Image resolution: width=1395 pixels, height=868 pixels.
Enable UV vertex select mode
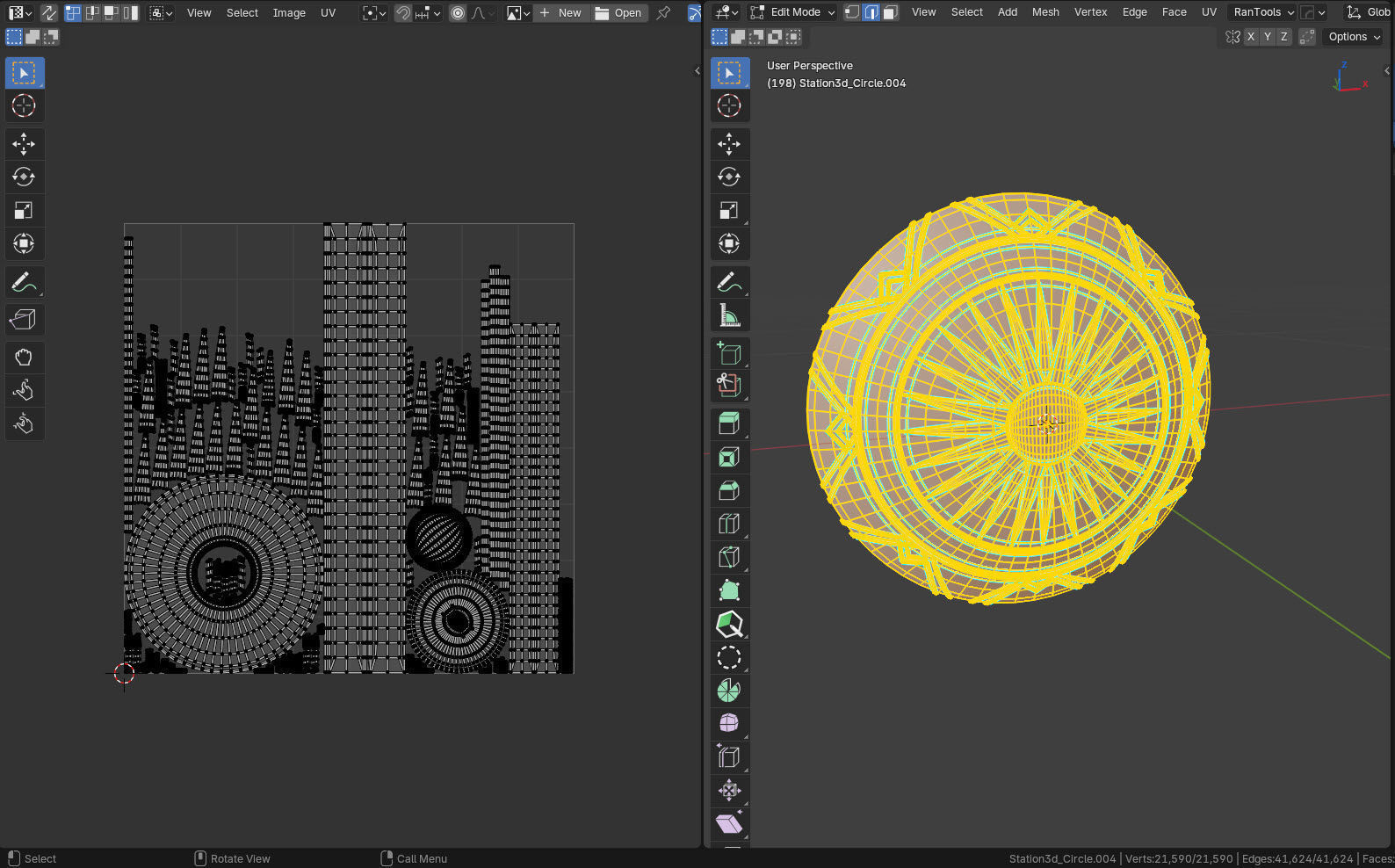(x=73, y=13)
